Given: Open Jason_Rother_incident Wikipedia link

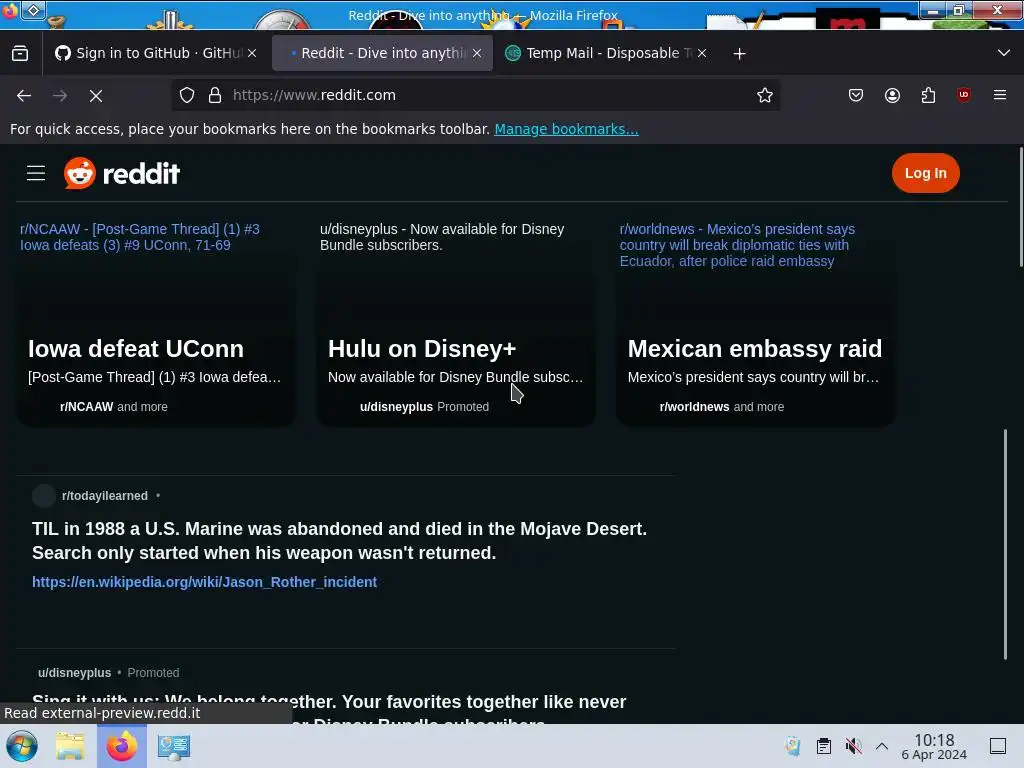Looking at the screenshot, I should 204,582.
